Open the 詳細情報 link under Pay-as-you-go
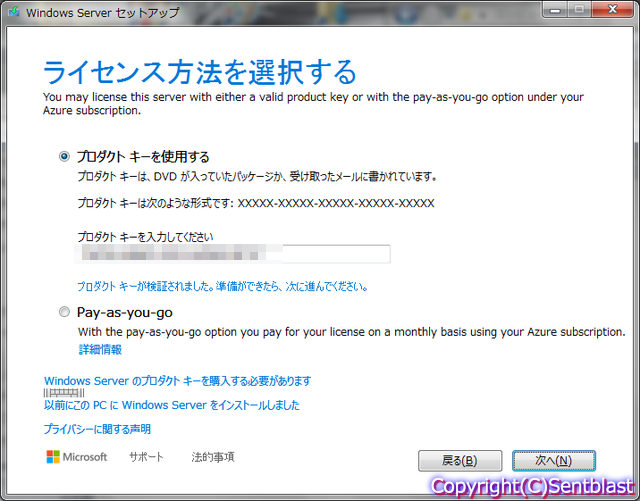640x501 pixels. (x=100, y=350)
